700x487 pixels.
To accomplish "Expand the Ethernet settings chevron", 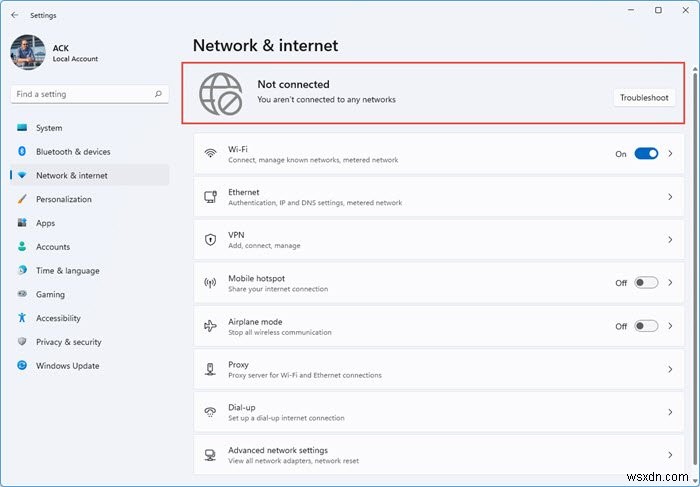I will [x=670, y=197].
